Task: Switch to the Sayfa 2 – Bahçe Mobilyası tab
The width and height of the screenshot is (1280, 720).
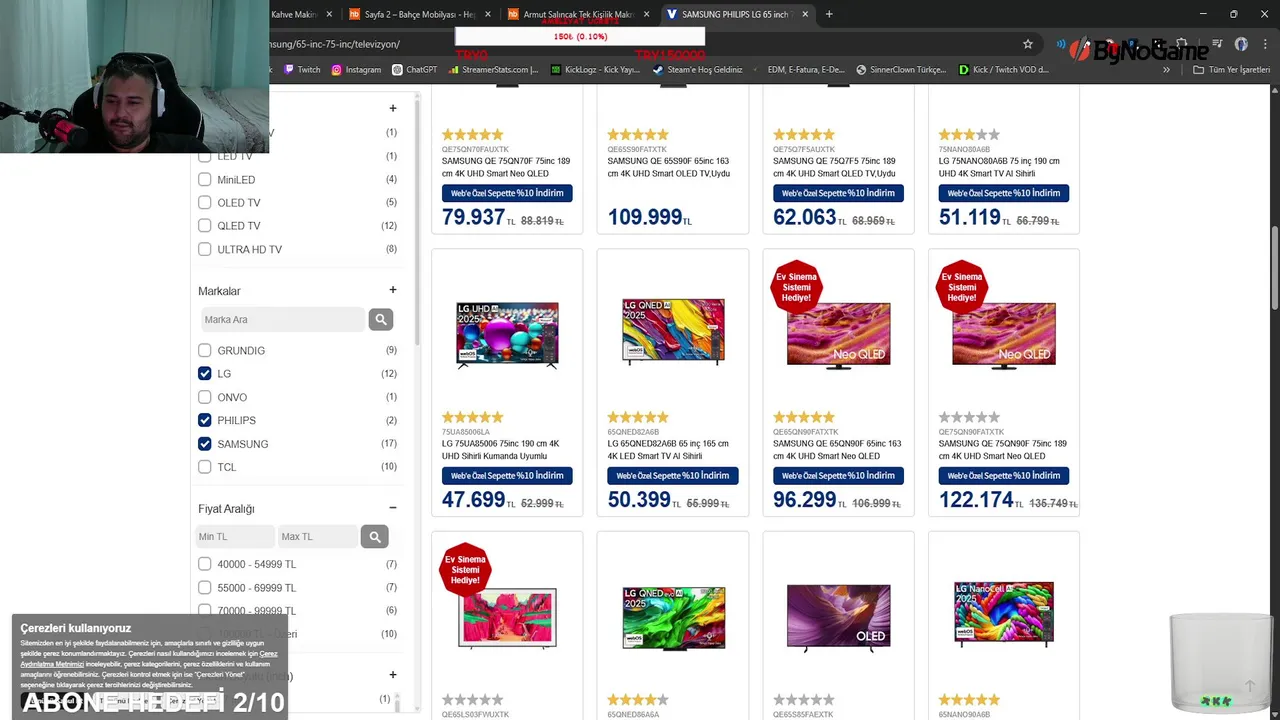Action: tap(418, 14)
